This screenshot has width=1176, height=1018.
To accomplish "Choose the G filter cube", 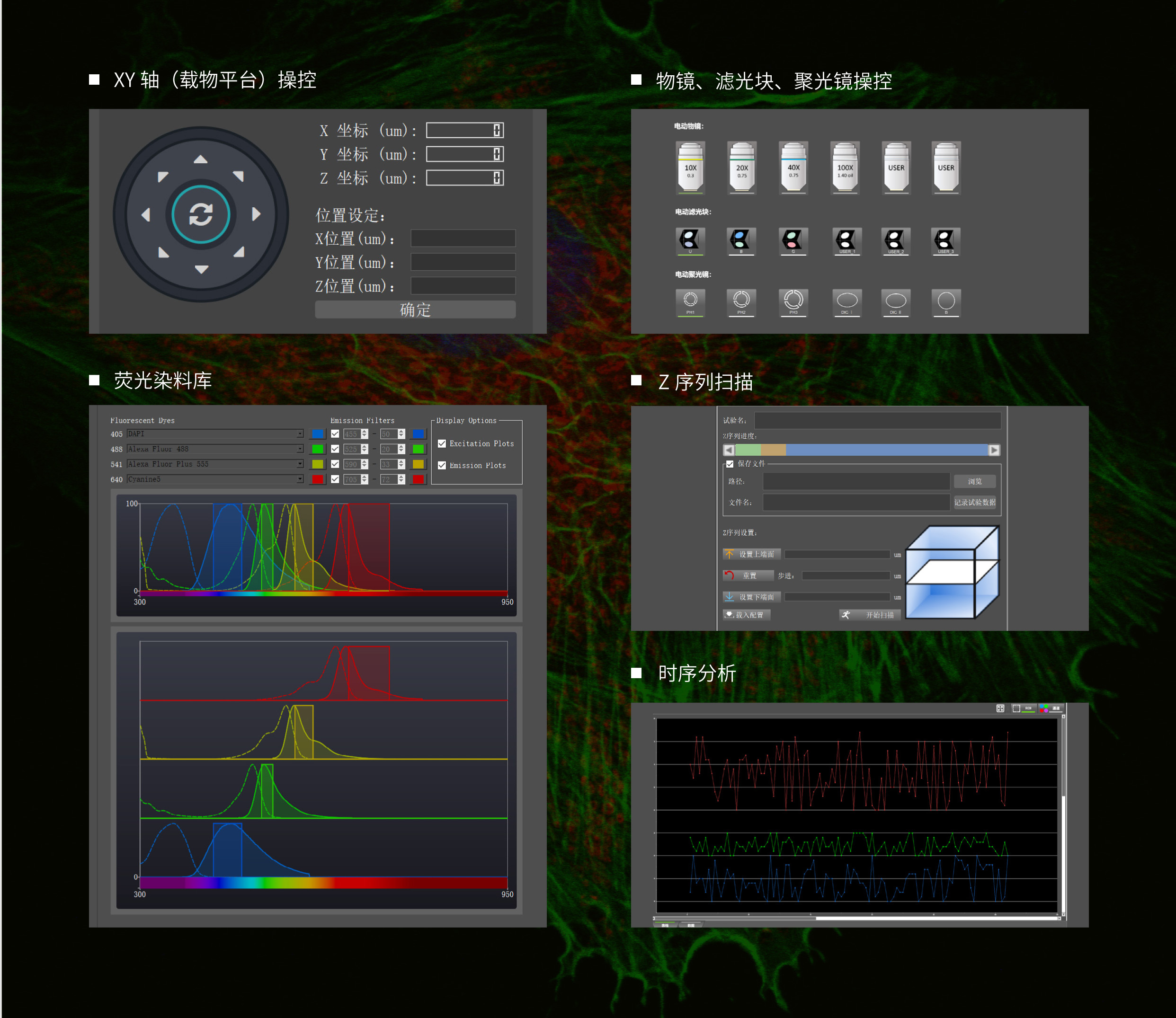I will pyautogui.click(x=793, y=241).
